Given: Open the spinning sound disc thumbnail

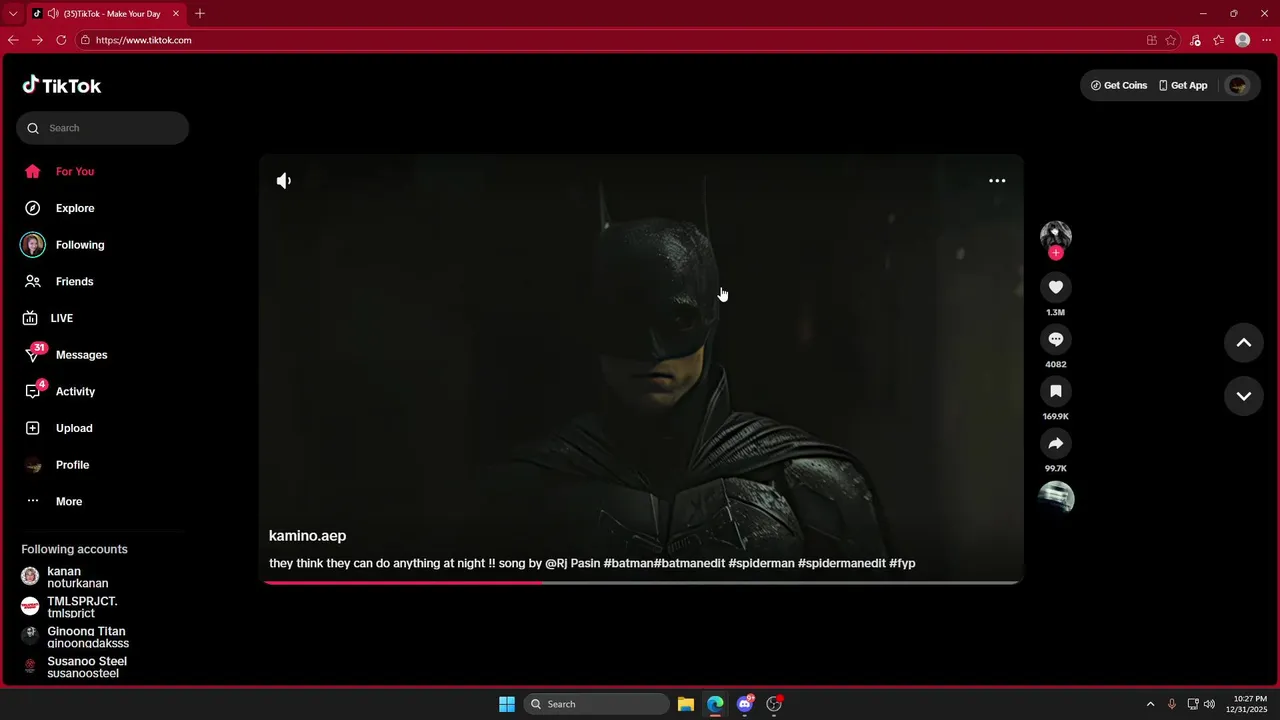Looking at the screenshot, I should point(1056,498).
